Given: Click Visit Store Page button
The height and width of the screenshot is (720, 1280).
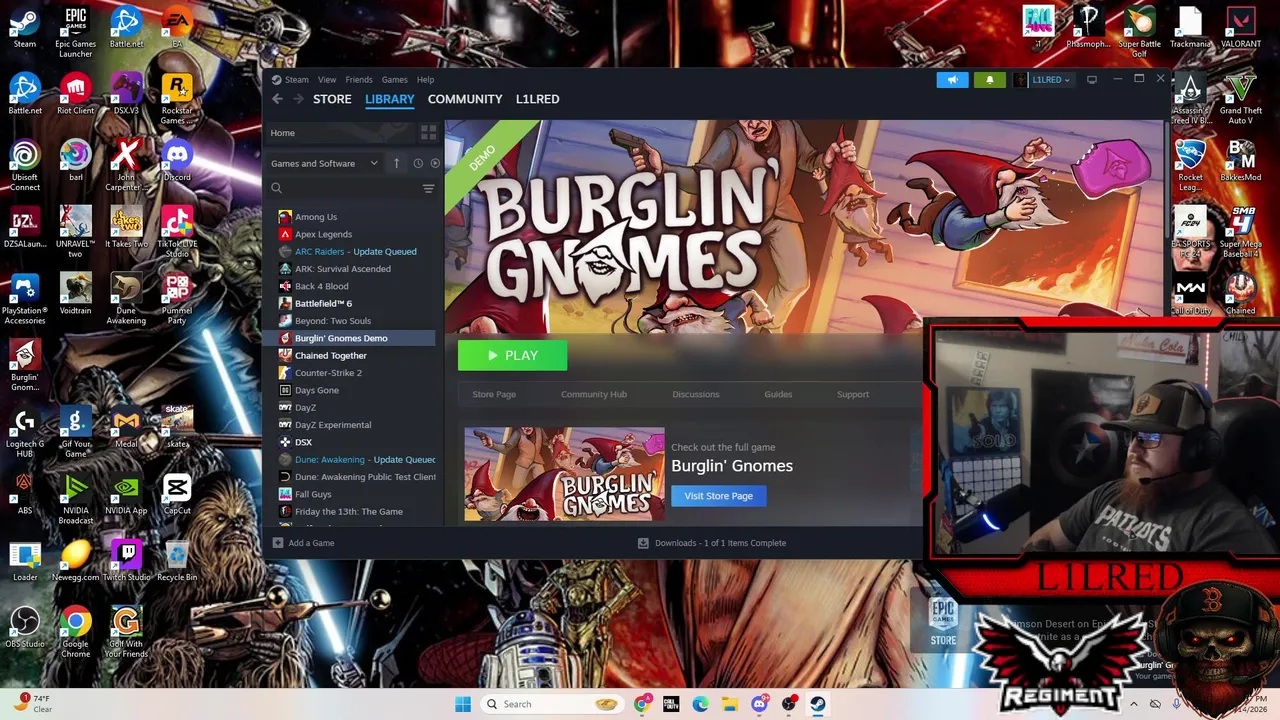Looking at the screenshot, I should 718,496.
